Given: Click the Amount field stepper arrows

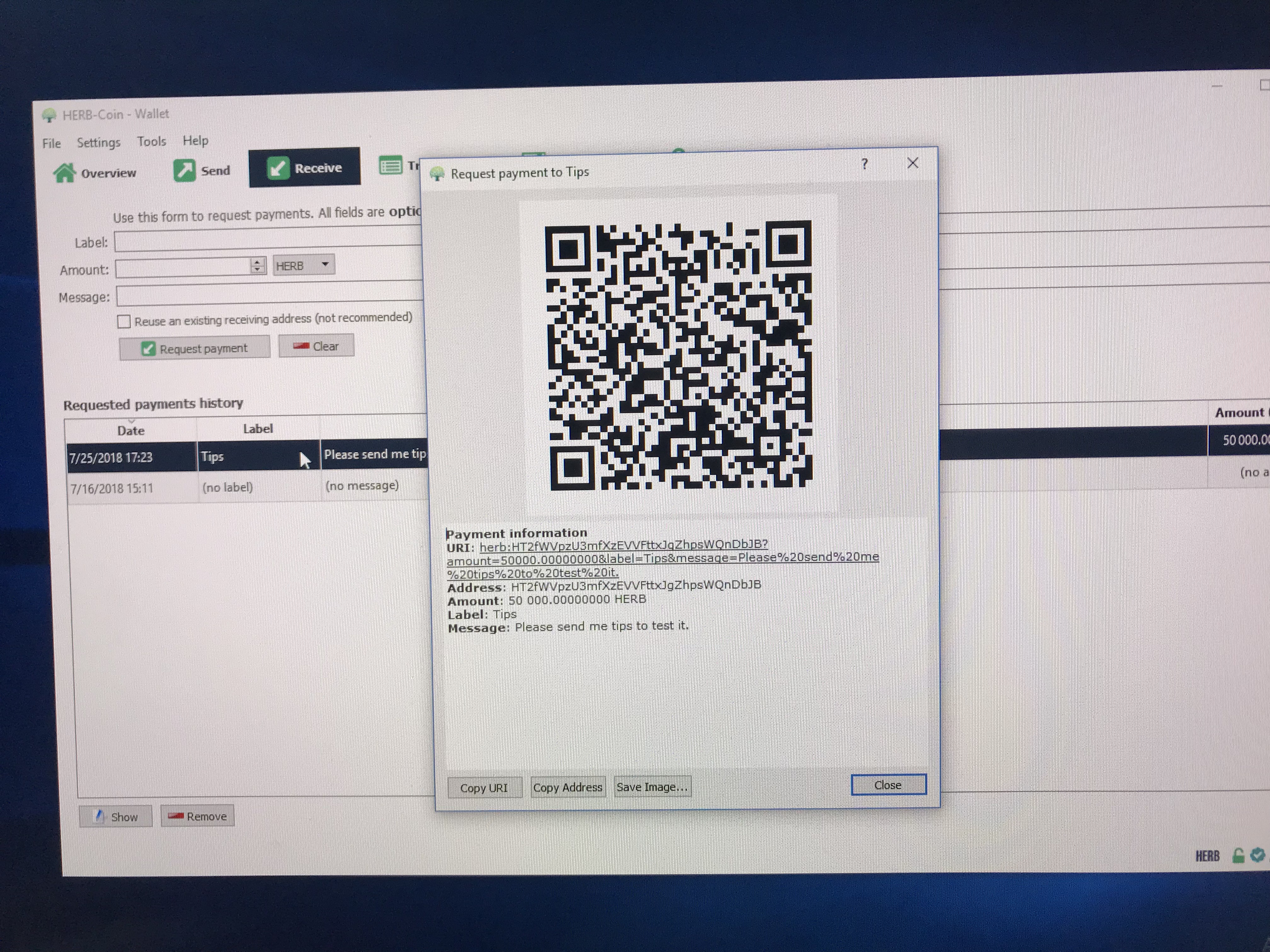Looking at the screenshot, I should [257, 266].
